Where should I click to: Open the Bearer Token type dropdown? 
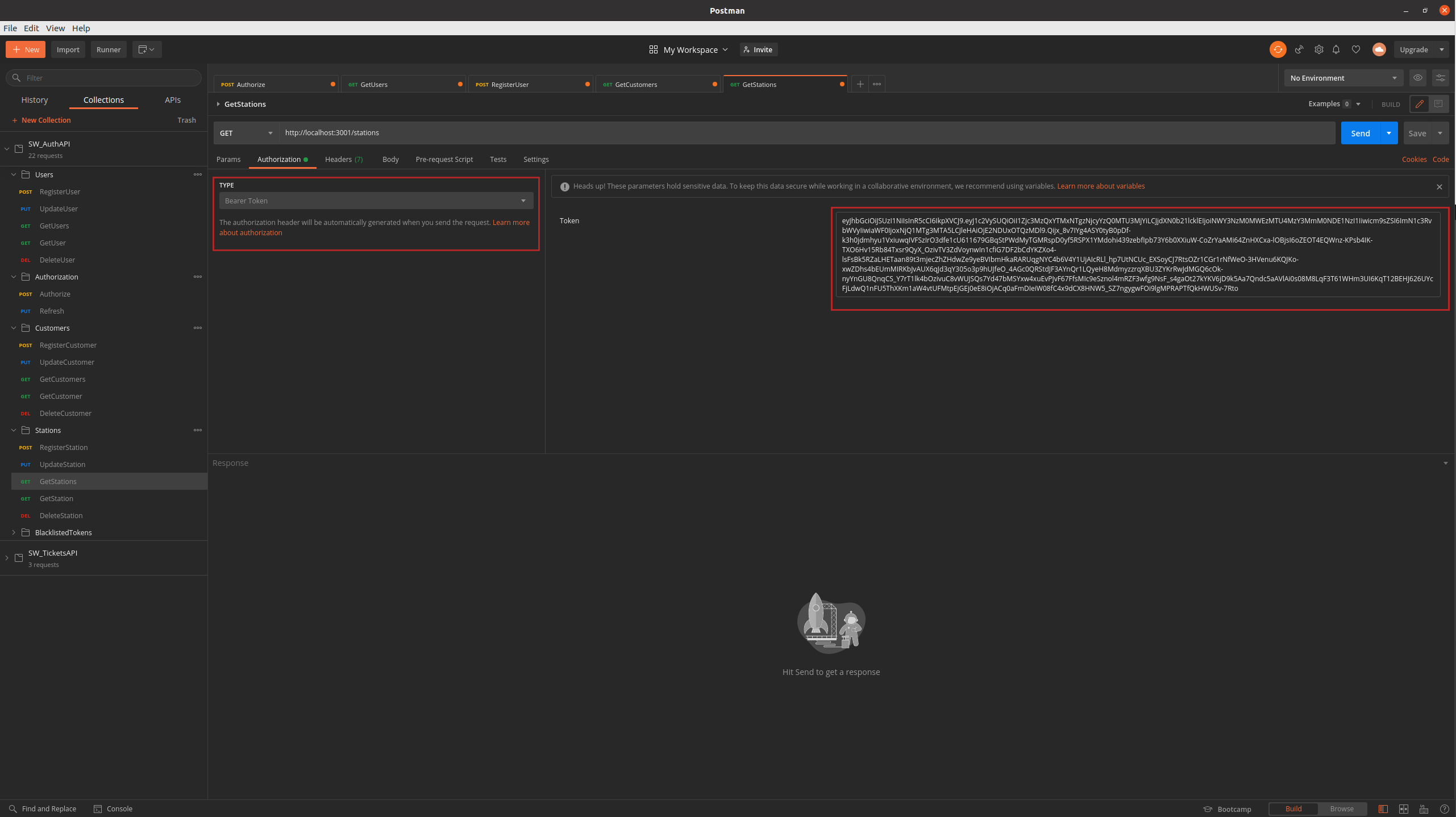(x=376, y=201)
